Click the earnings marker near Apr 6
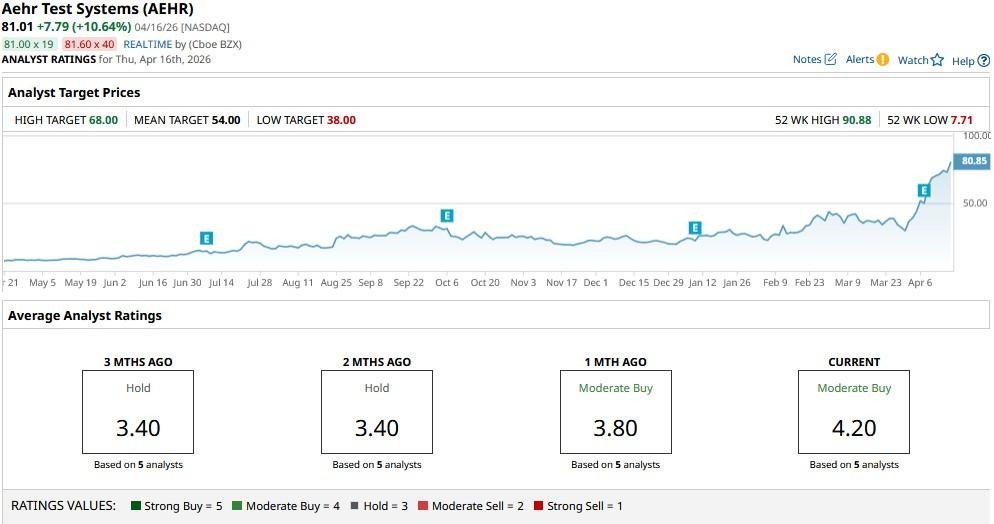Screen dimensions: 994x524 924,190
